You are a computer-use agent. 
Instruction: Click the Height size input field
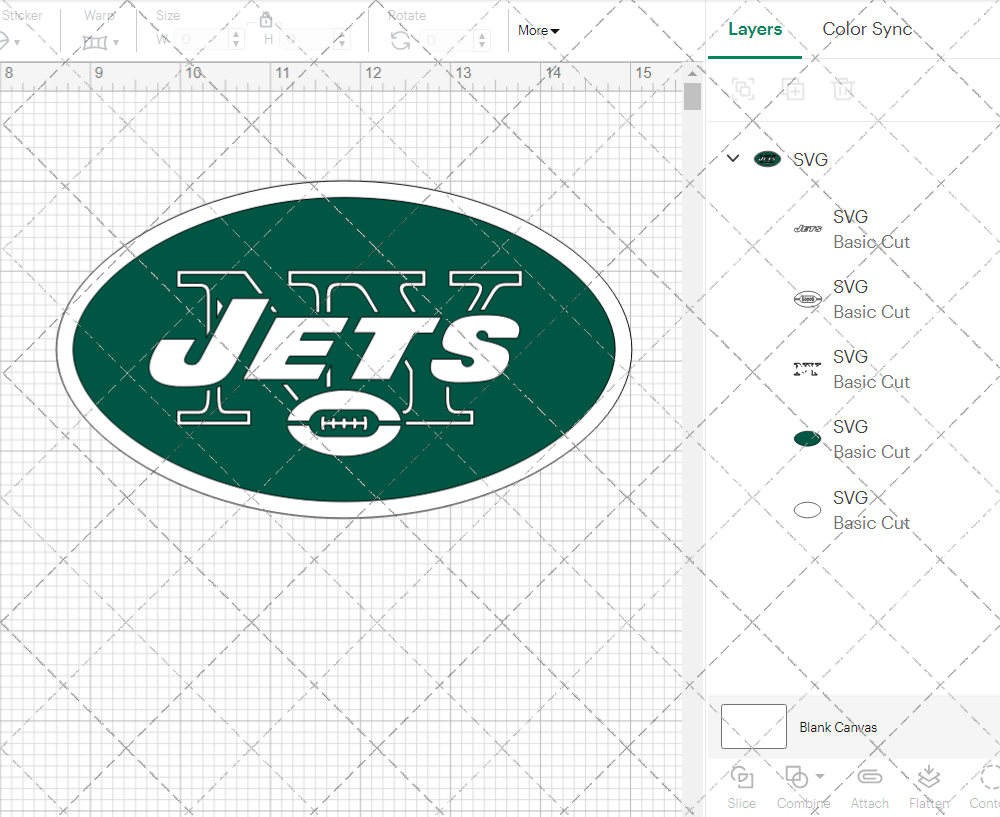point(307,40)
